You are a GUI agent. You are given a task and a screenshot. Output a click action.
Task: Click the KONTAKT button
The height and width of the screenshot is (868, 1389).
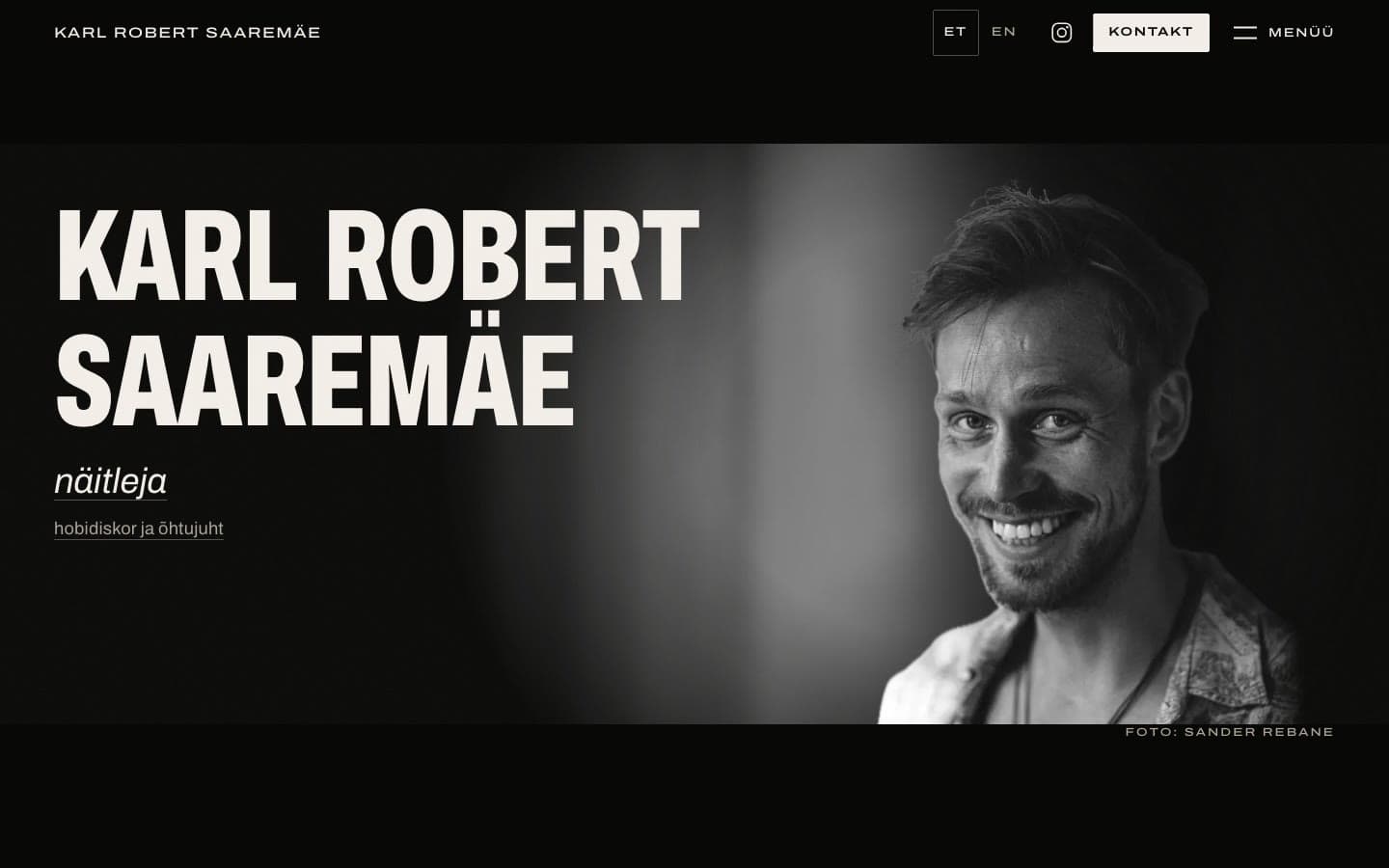(x=1151, y=33)
